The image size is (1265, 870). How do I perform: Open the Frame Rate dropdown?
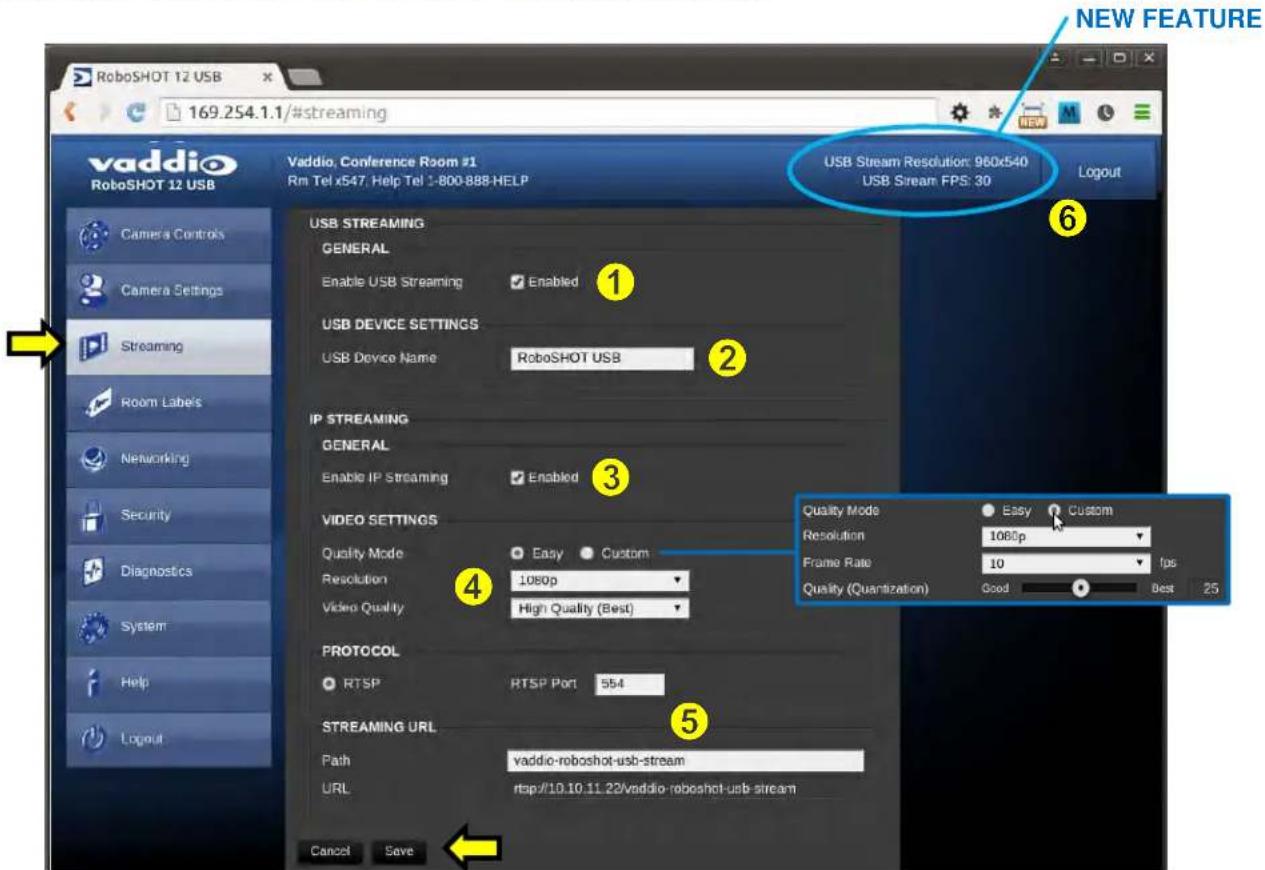[x=1066, y=563]
